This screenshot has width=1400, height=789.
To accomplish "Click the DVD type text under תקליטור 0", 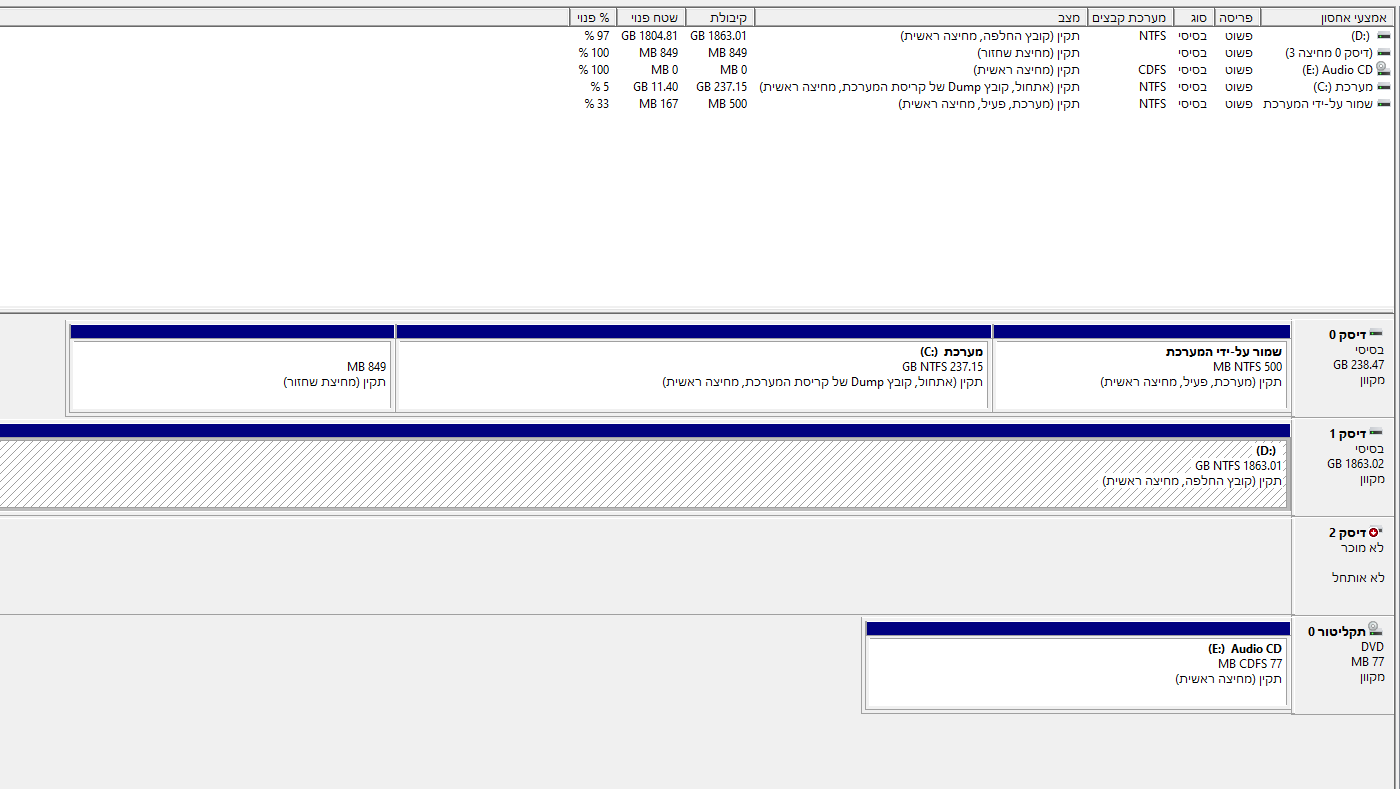I will (1372, 647).
